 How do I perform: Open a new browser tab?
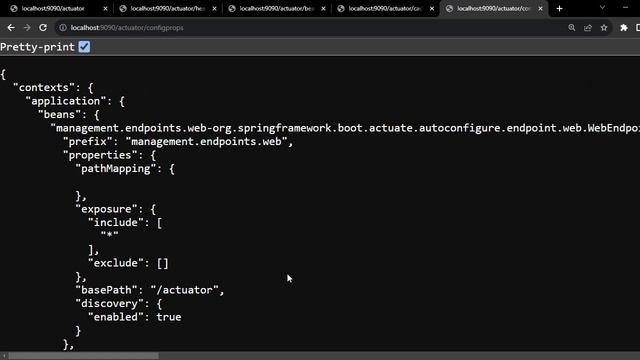coord(559,9)
